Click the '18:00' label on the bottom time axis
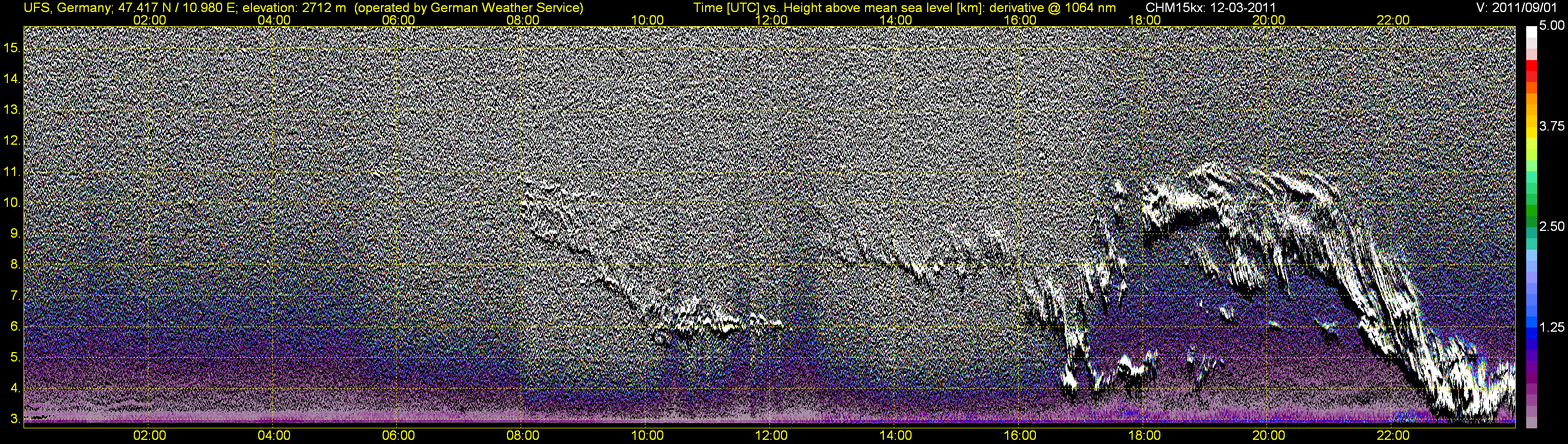 coord(1144,436)
